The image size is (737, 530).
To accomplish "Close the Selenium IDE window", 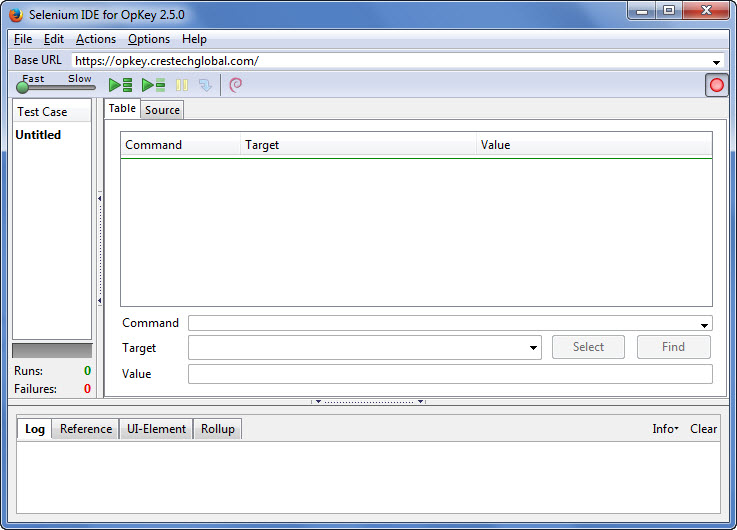I will pyautogui.click(x=706, y=11).
